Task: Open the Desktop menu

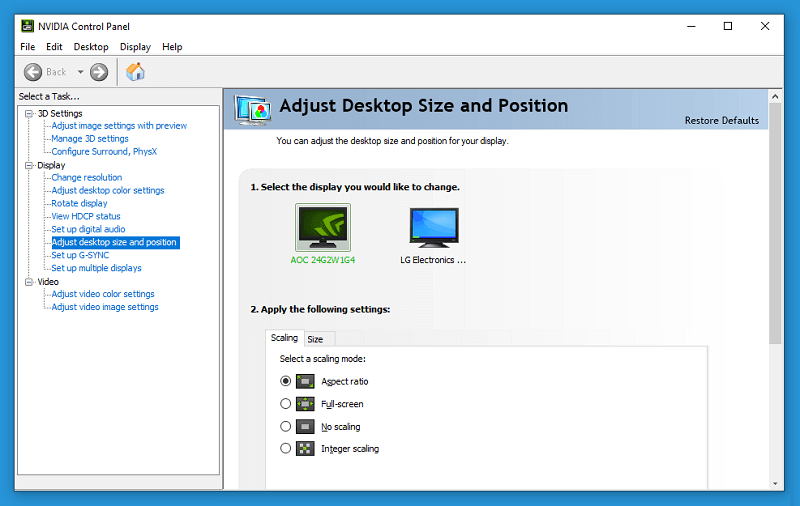Action: coord(91,47)
